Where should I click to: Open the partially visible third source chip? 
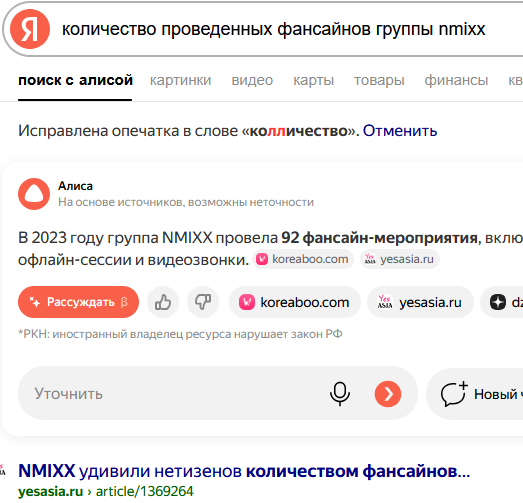click(x=502, y=302)
